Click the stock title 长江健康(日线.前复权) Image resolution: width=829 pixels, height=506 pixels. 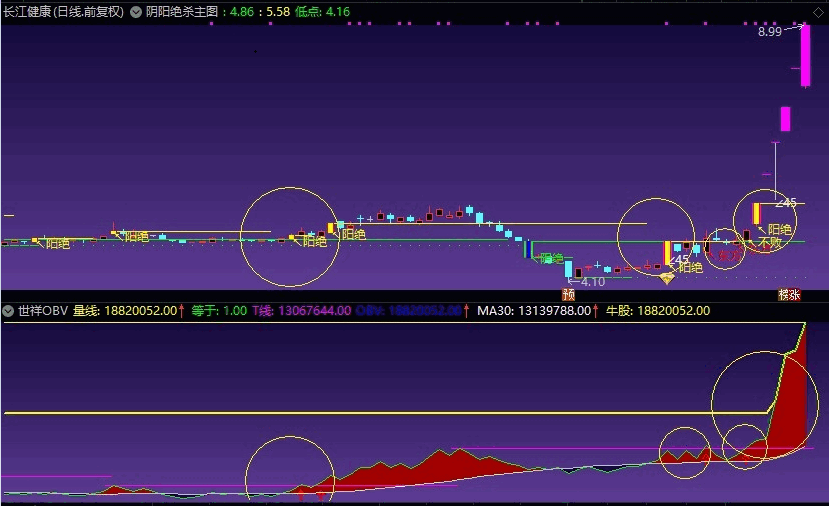click(x=63, y=12)
